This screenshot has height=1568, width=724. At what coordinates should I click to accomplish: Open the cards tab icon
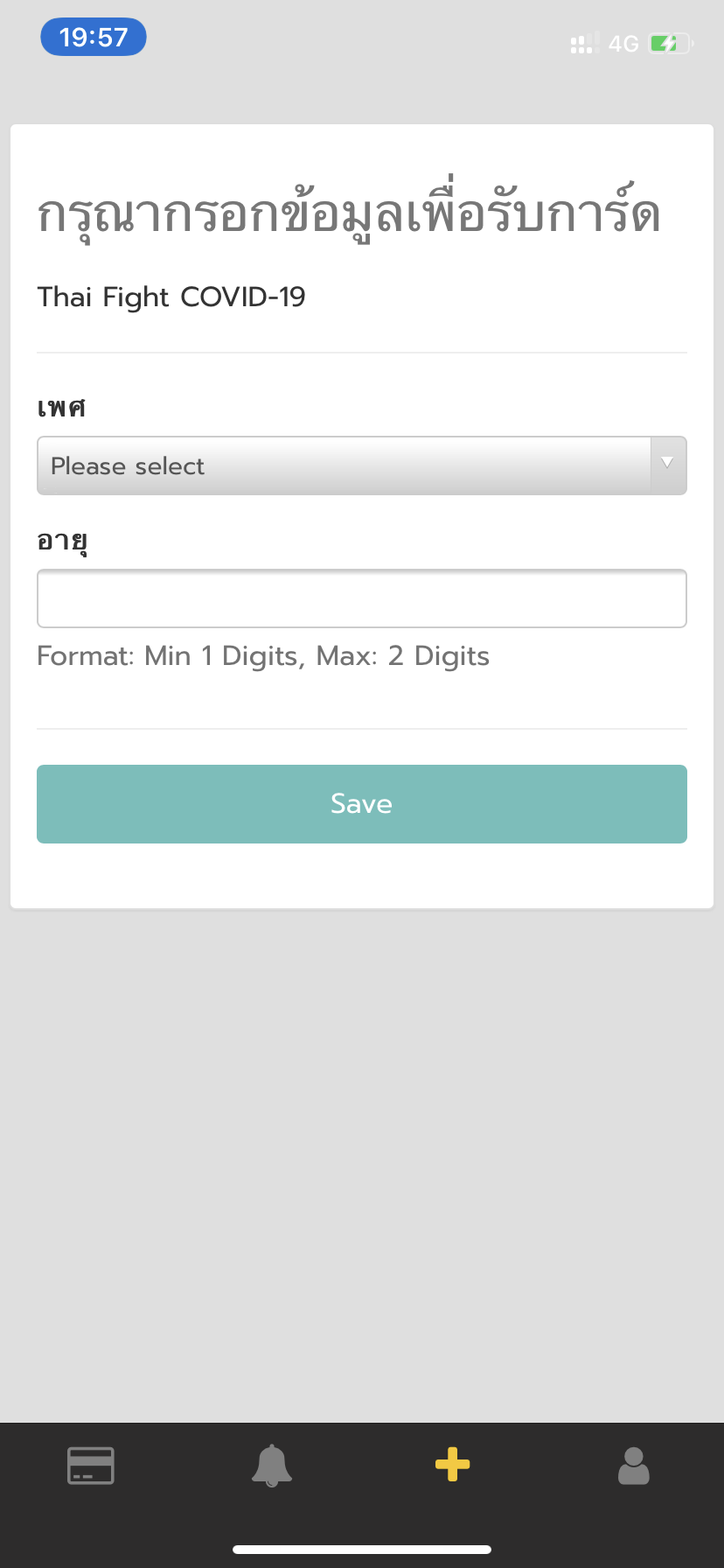click(91, 1465)
